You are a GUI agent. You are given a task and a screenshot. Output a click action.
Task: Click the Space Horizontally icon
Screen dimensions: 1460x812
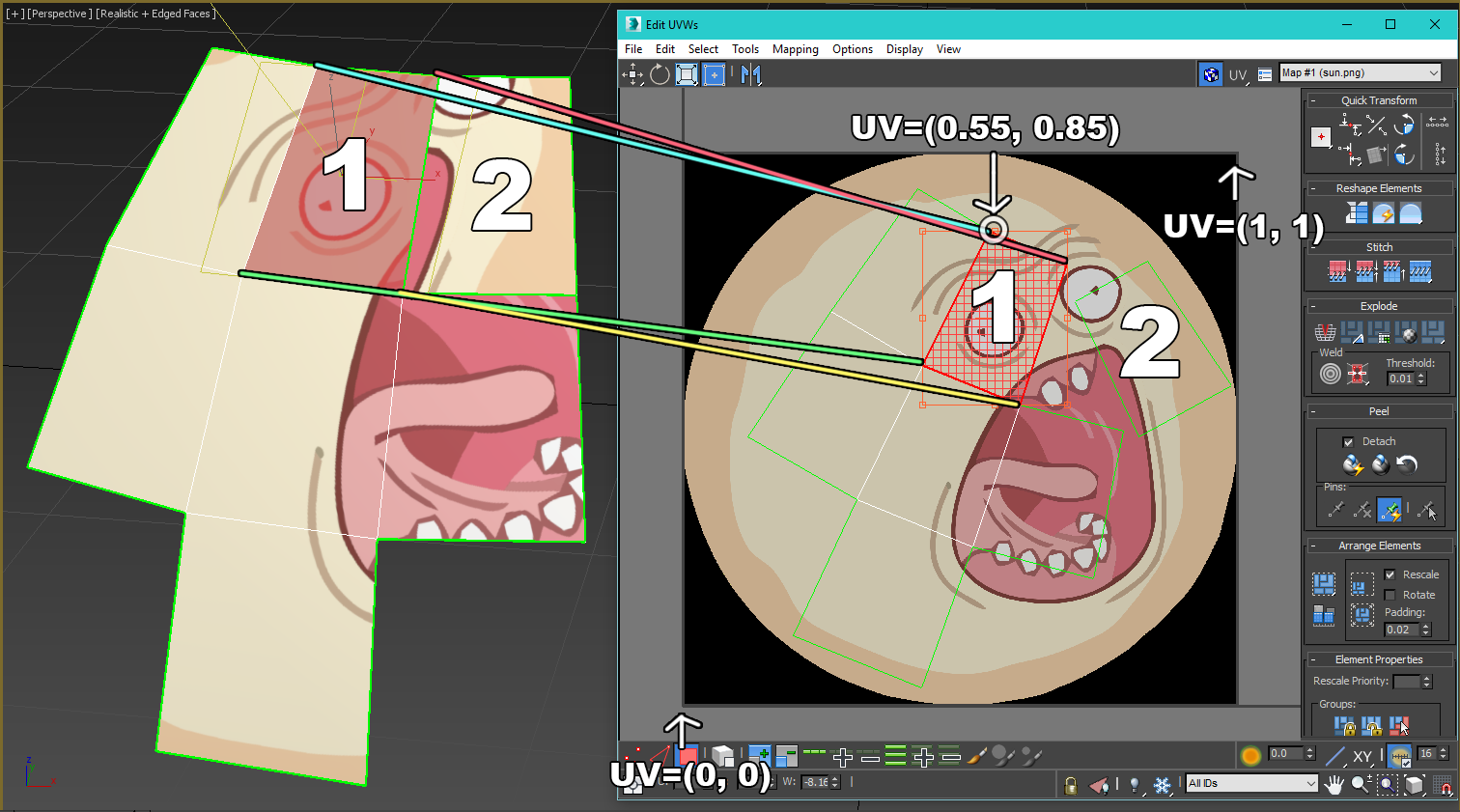[1438, 123]
